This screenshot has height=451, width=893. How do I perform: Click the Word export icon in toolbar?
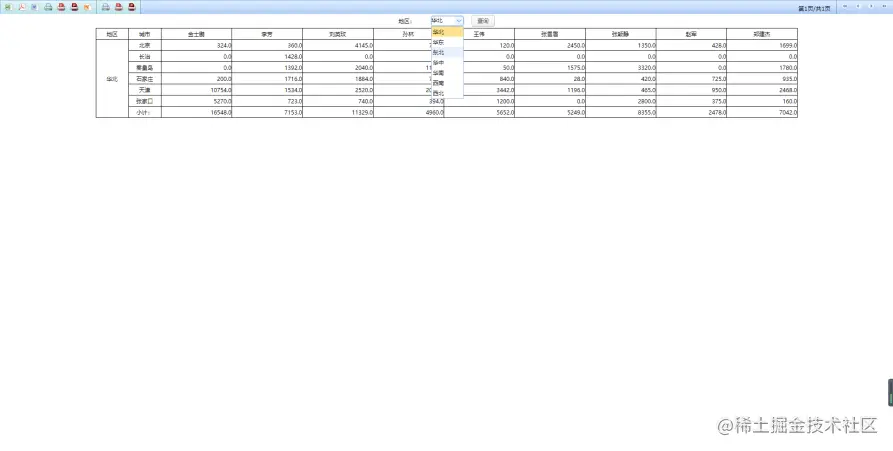(34, 7)
